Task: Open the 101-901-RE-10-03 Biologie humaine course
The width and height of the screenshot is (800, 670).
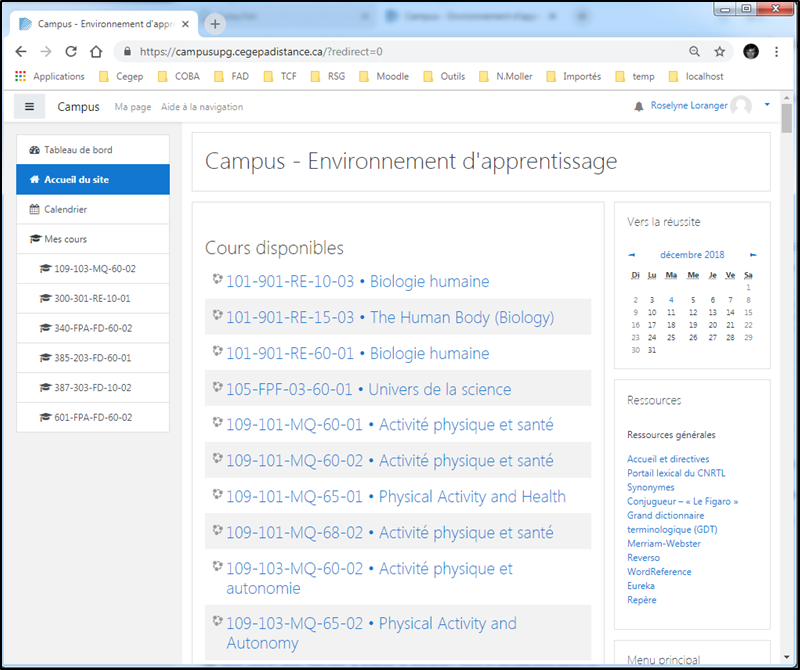Action: pyautogui.click(x=357, y=282)
